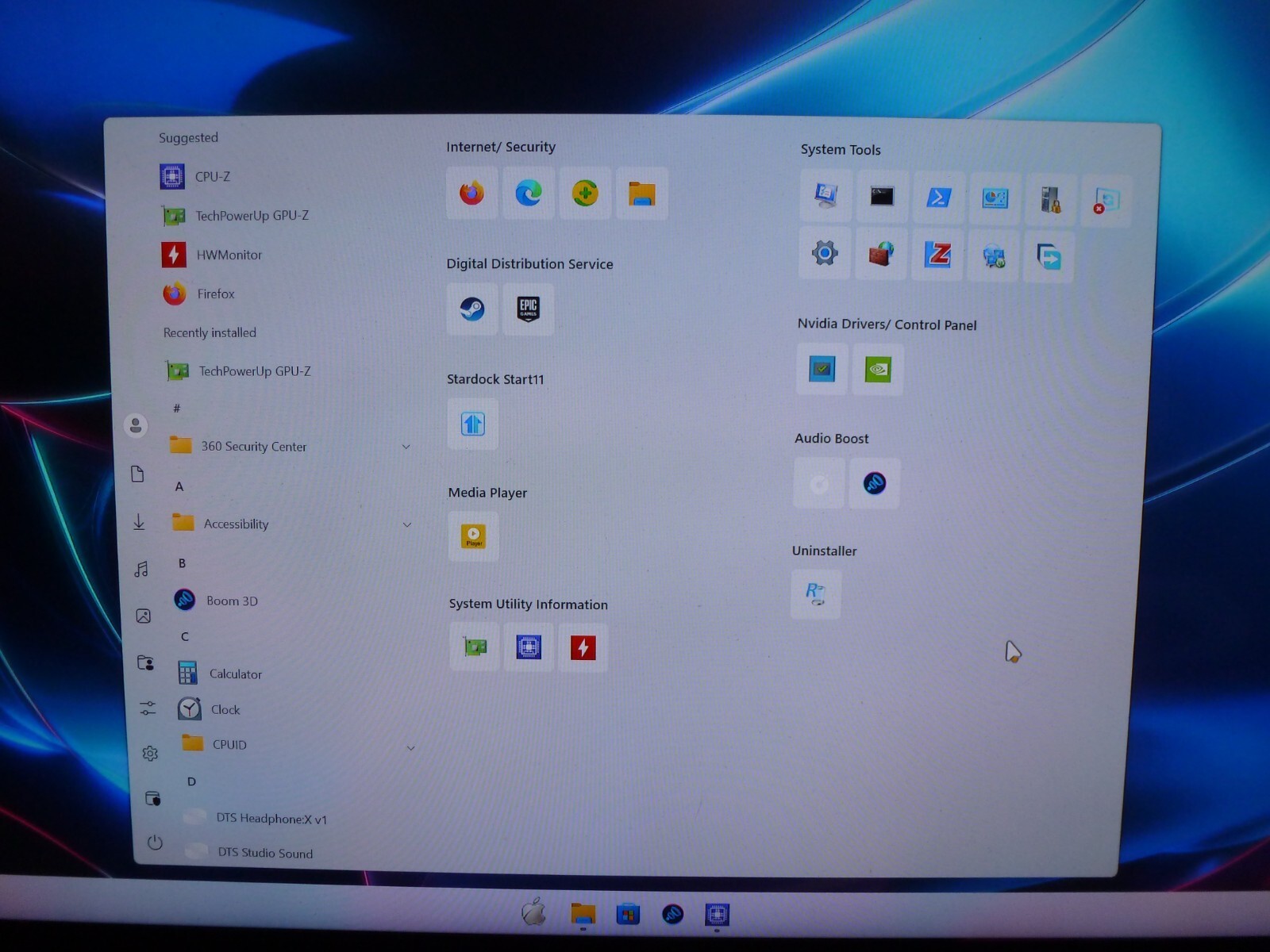The height and width of the screenshot is (952, 1270).
Task: Open File Explorer from the taskbar
Action: 583,914
